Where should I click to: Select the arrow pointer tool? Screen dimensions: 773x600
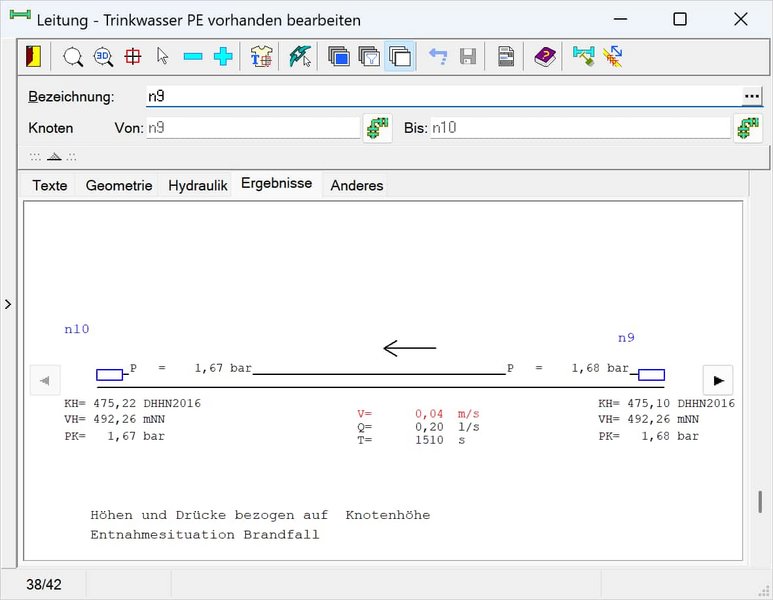coord(163,57)
